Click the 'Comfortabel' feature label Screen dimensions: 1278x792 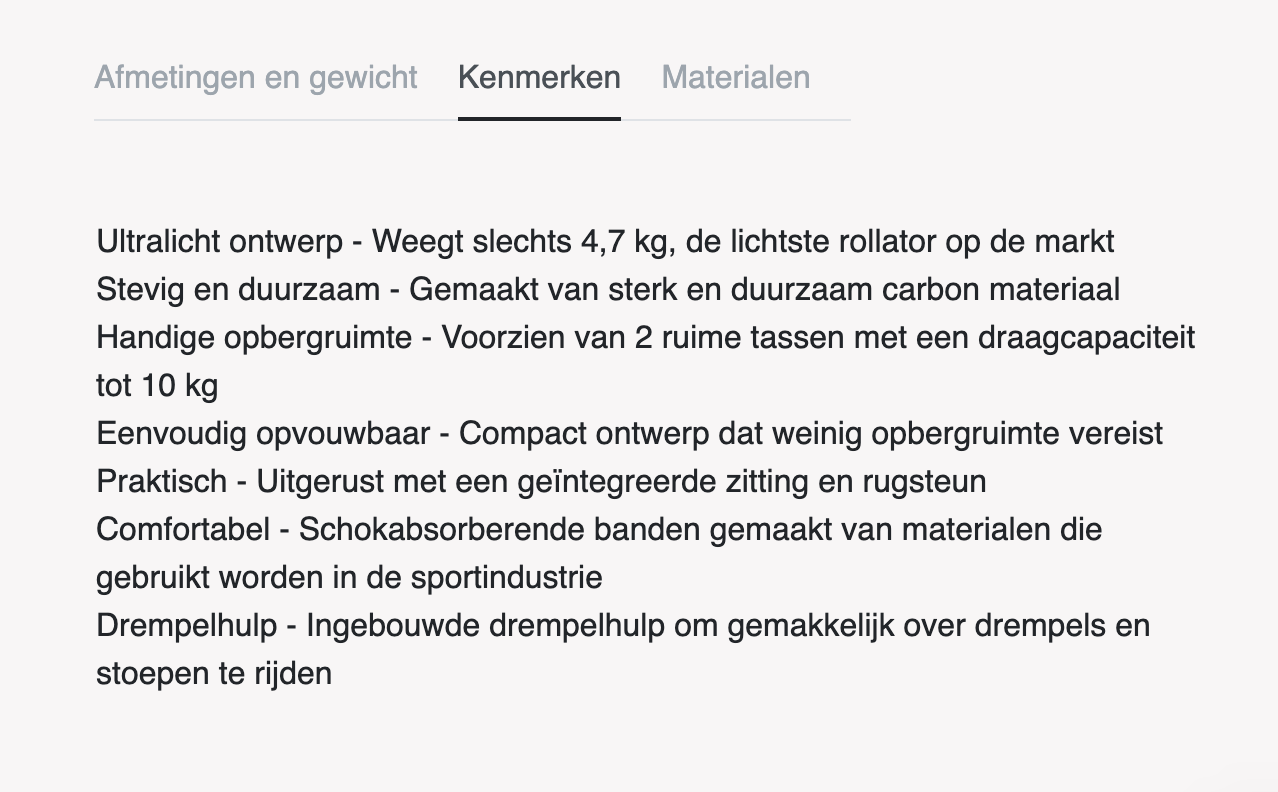click(x=183, y=529)
